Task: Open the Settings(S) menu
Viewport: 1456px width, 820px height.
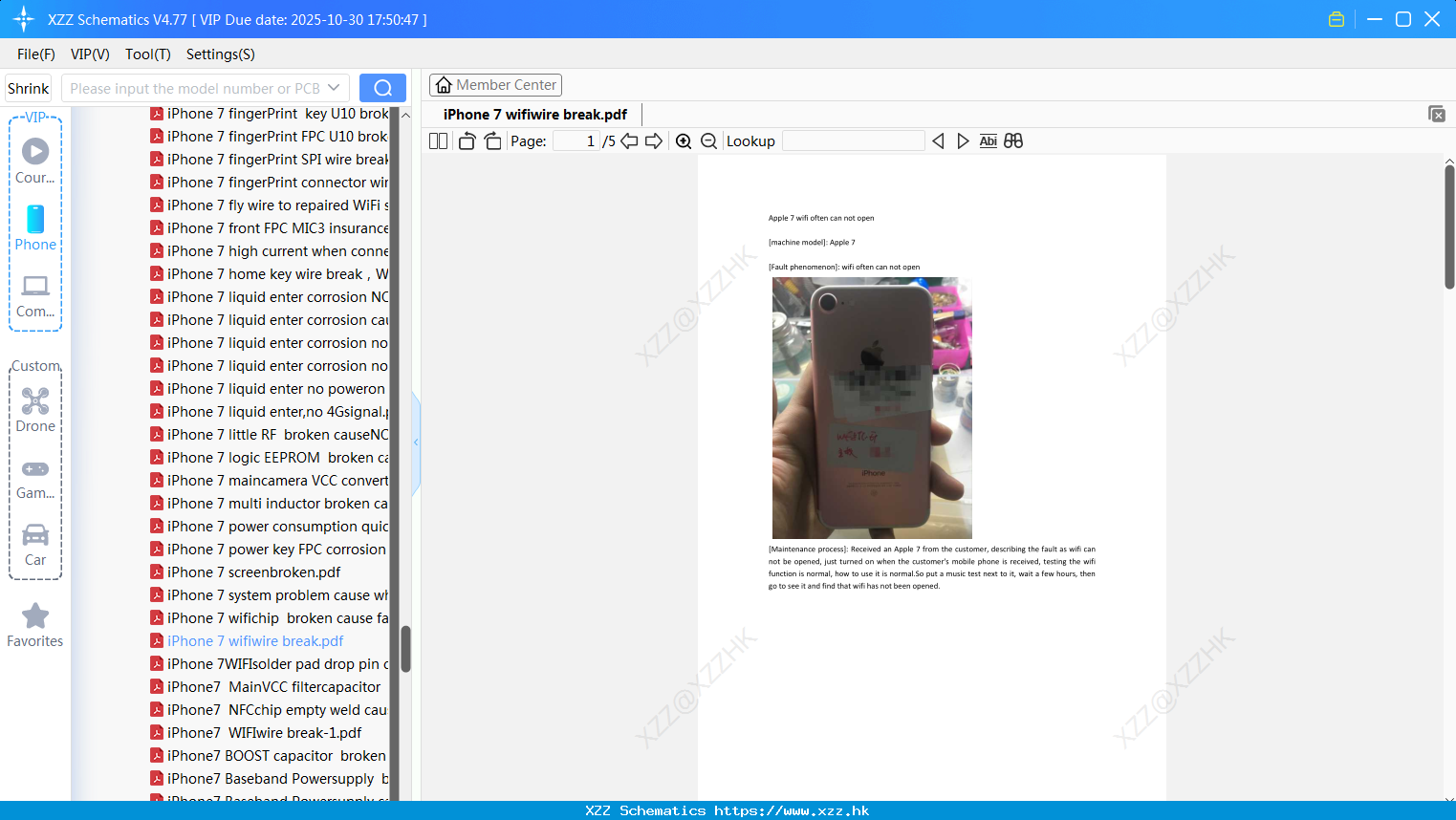Action: coord(221,54)
